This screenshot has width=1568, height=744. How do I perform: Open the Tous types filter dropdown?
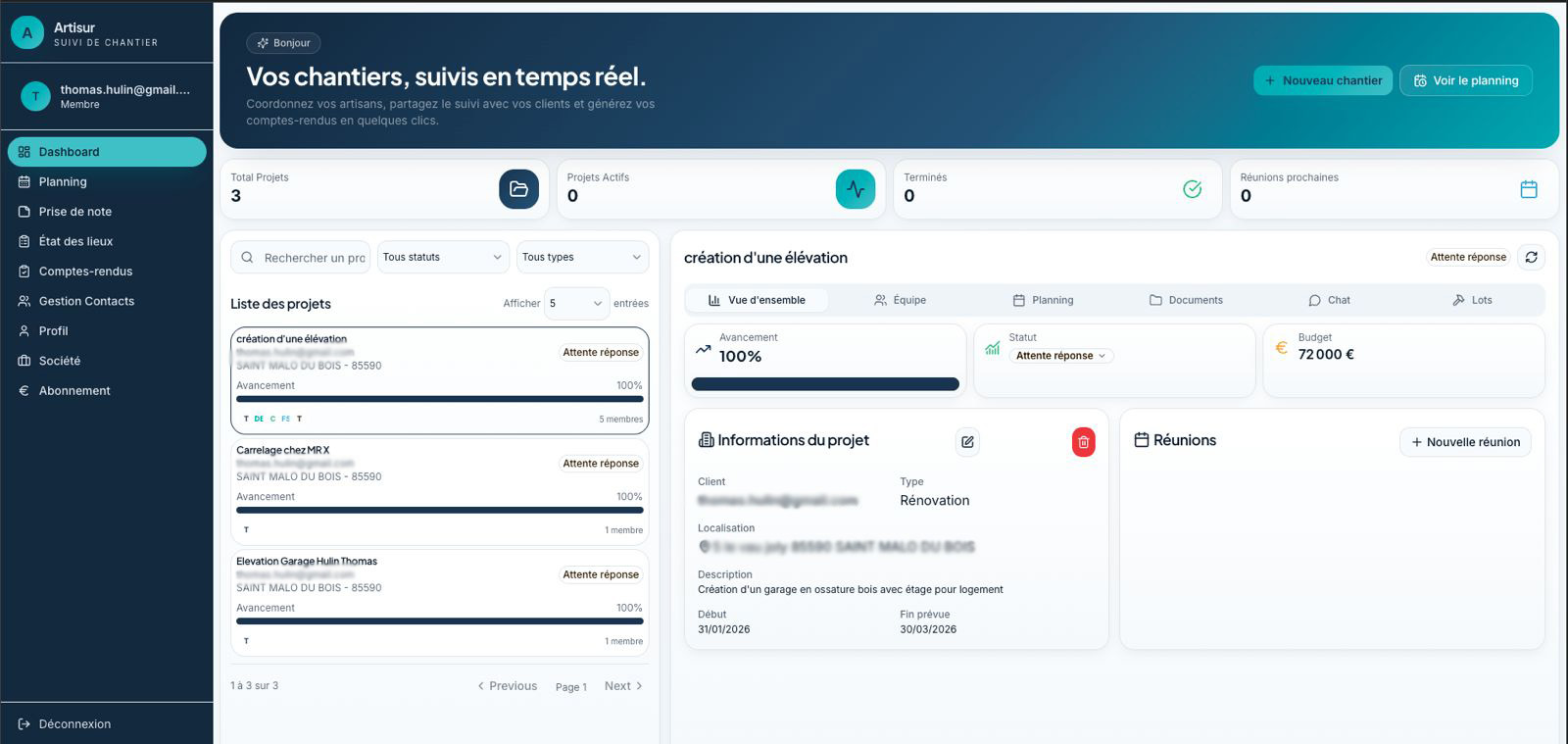(582, 257)
